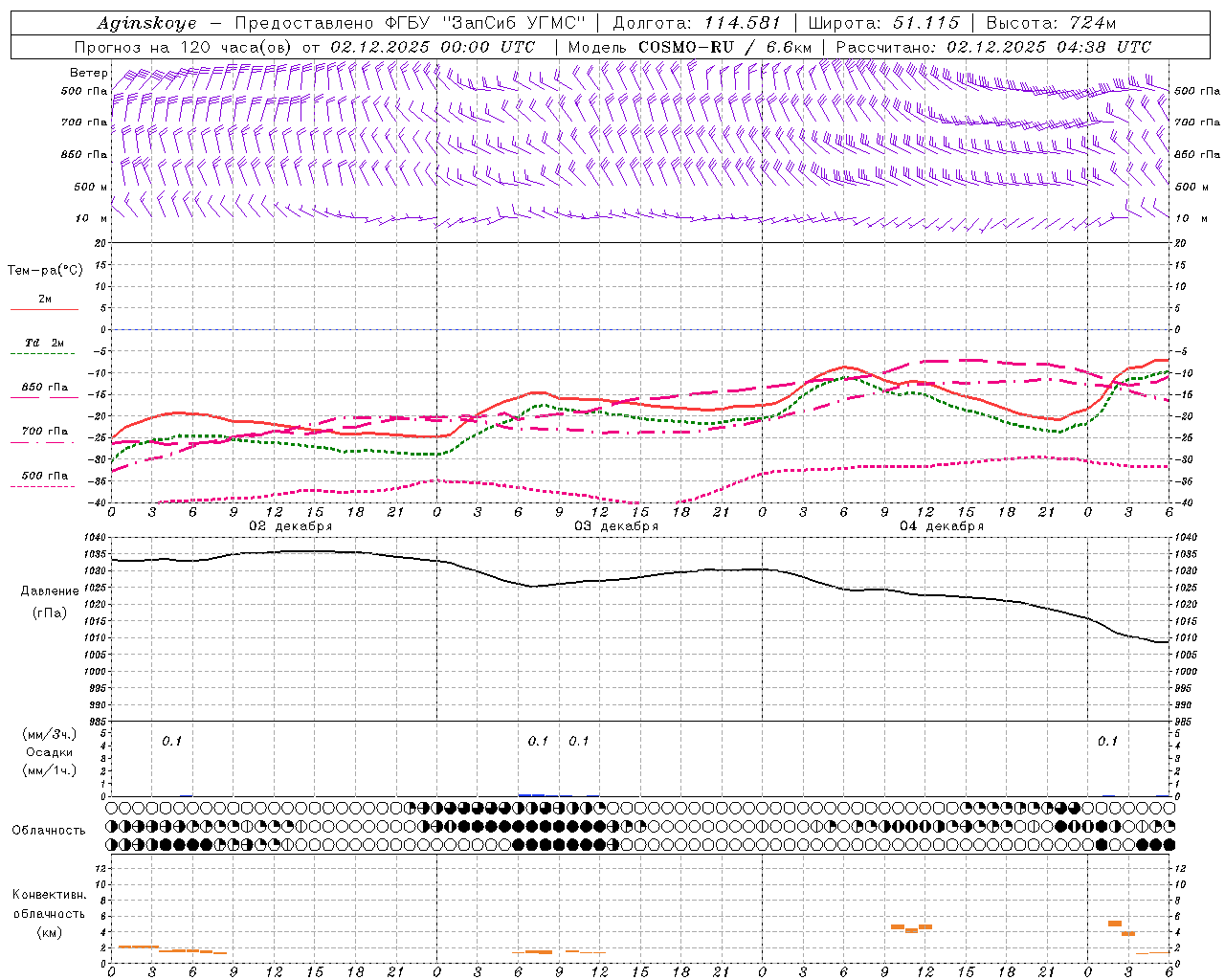Select the Давление pressure panel label
The height and width of the screenshot is (980, 1225).
[x=50, y=591]
